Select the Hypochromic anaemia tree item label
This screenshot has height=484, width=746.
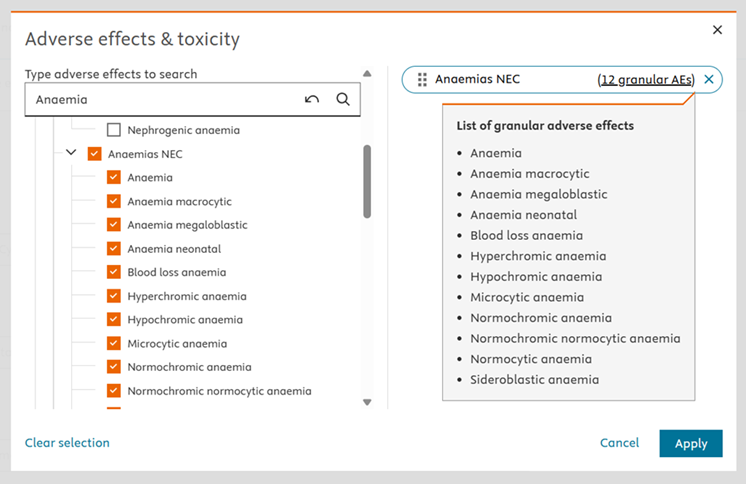pos(185,320)
